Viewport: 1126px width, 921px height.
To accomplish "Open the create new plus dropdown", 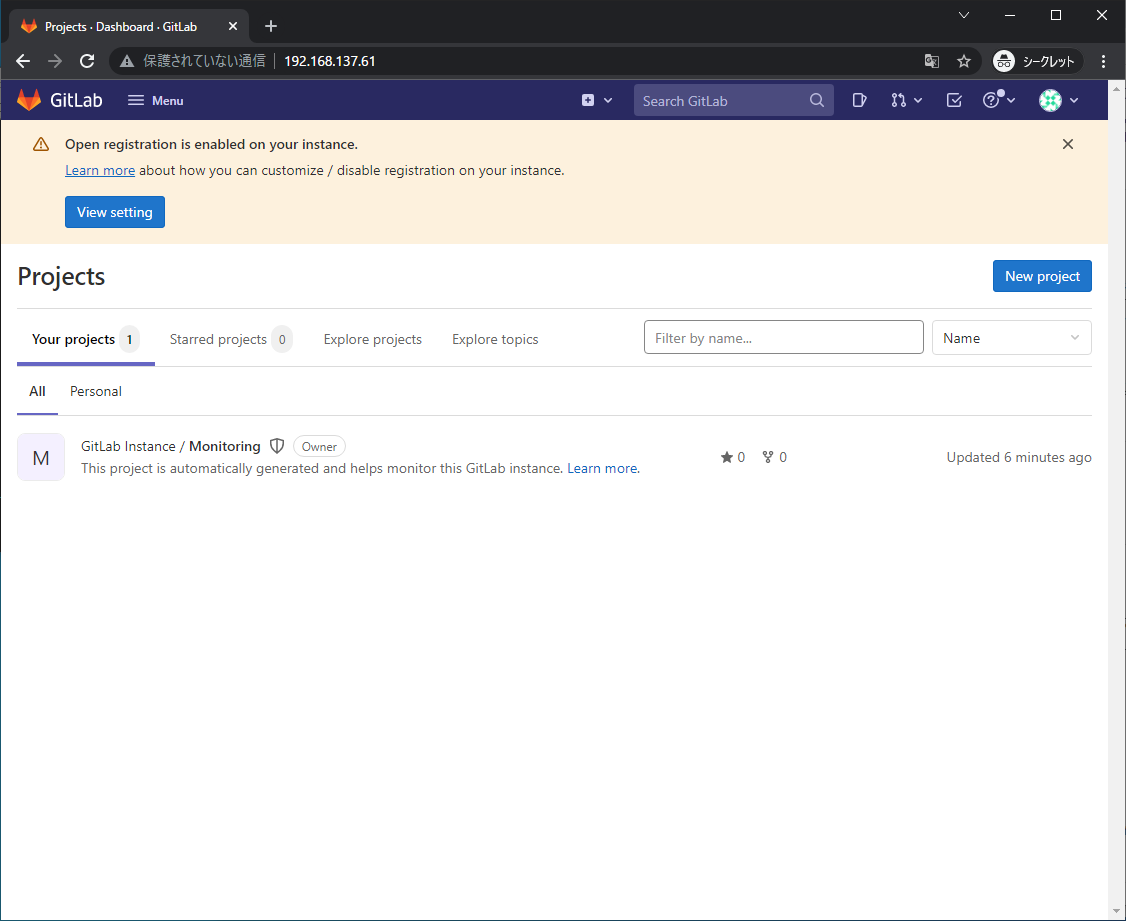I will point(597,100).
